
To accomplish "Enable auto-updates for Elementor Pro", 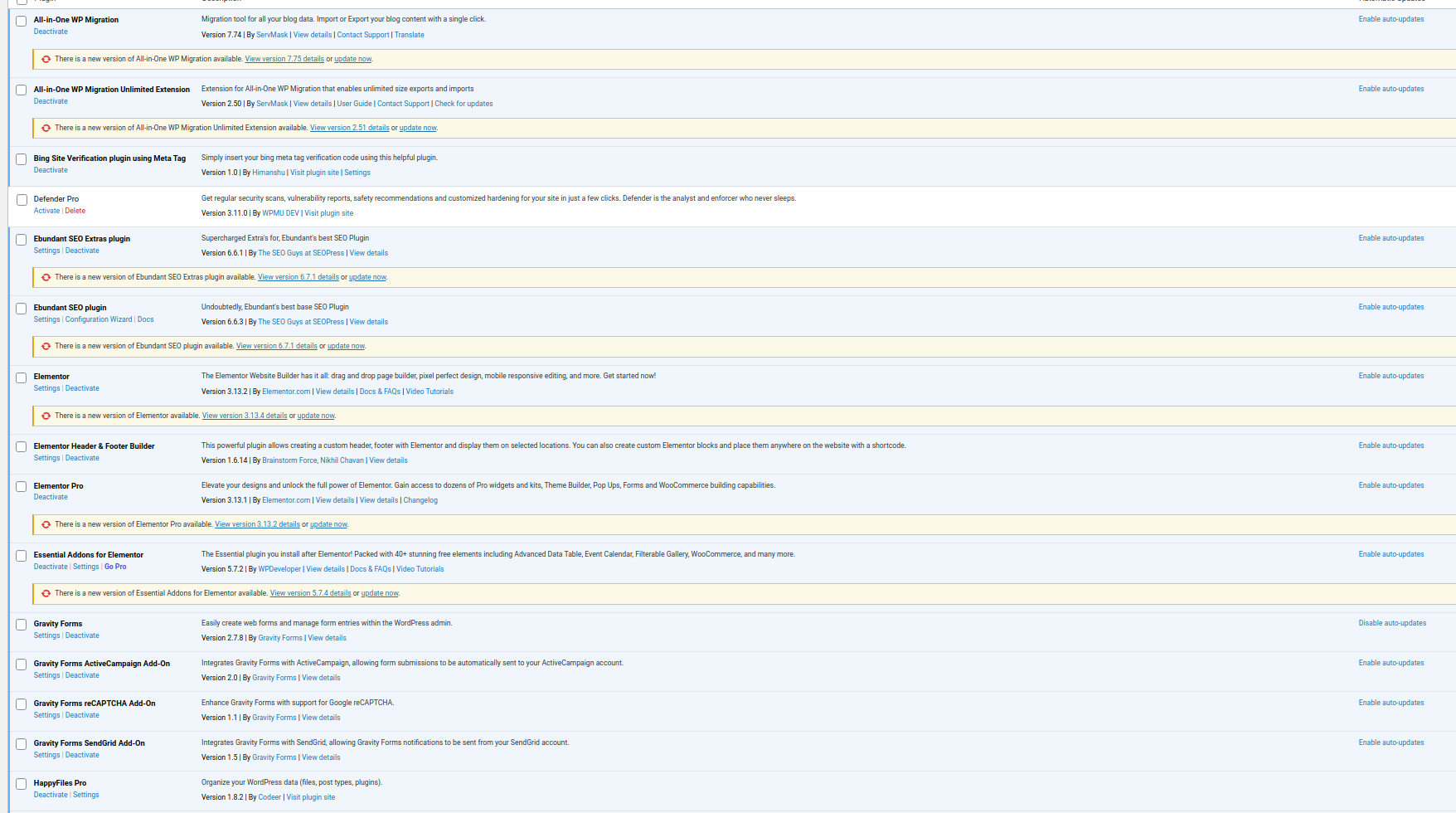I will 1390,485.
